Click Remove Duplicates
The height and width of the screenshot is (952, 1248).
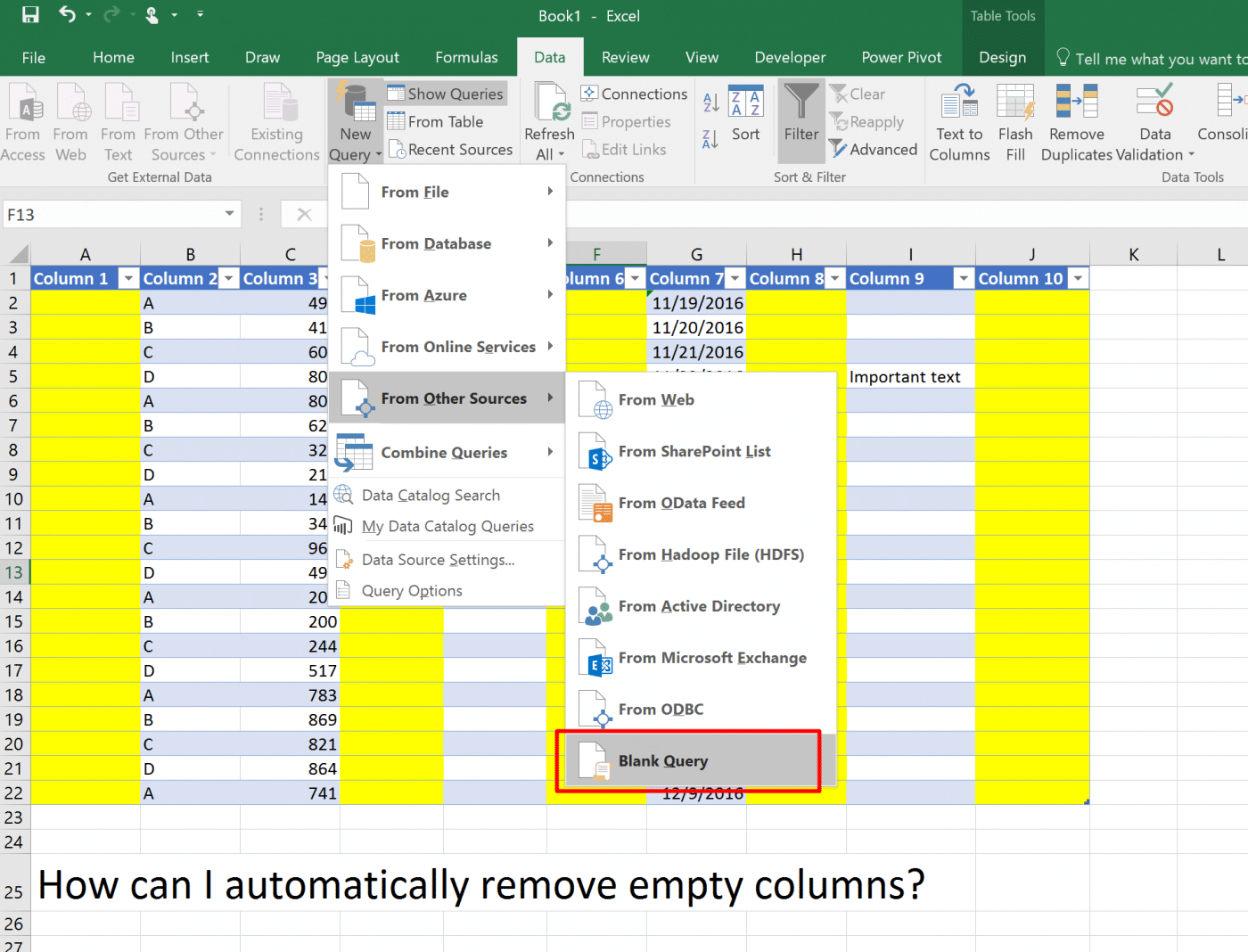click(x=1076, y=122)
